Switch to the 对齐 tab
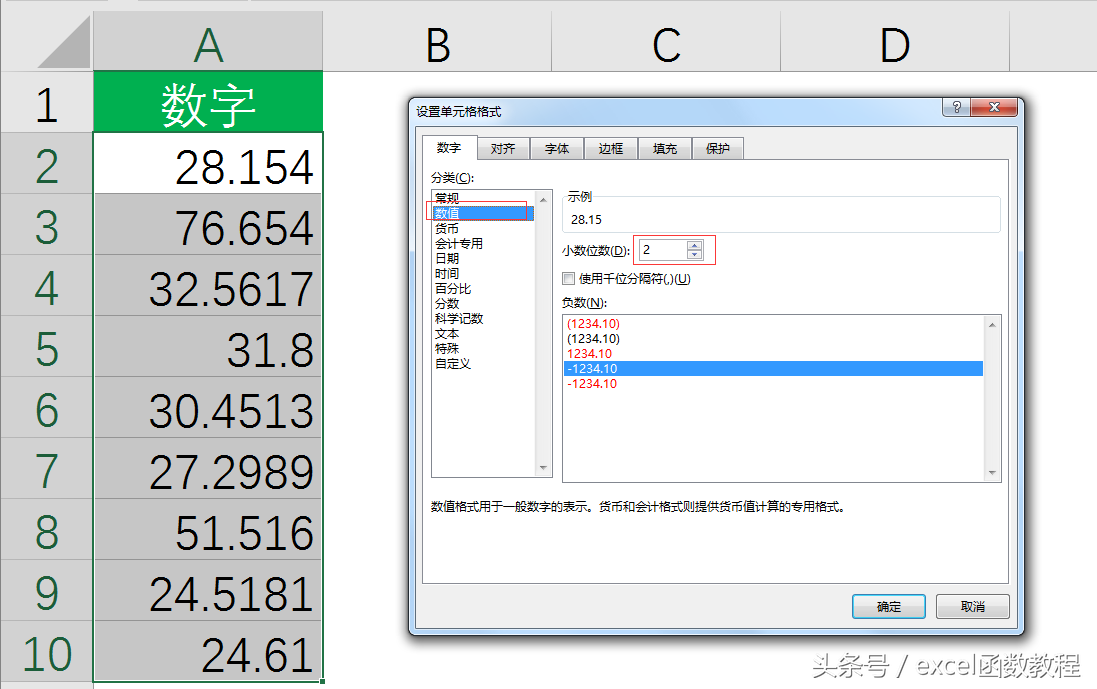 point(503,148)
